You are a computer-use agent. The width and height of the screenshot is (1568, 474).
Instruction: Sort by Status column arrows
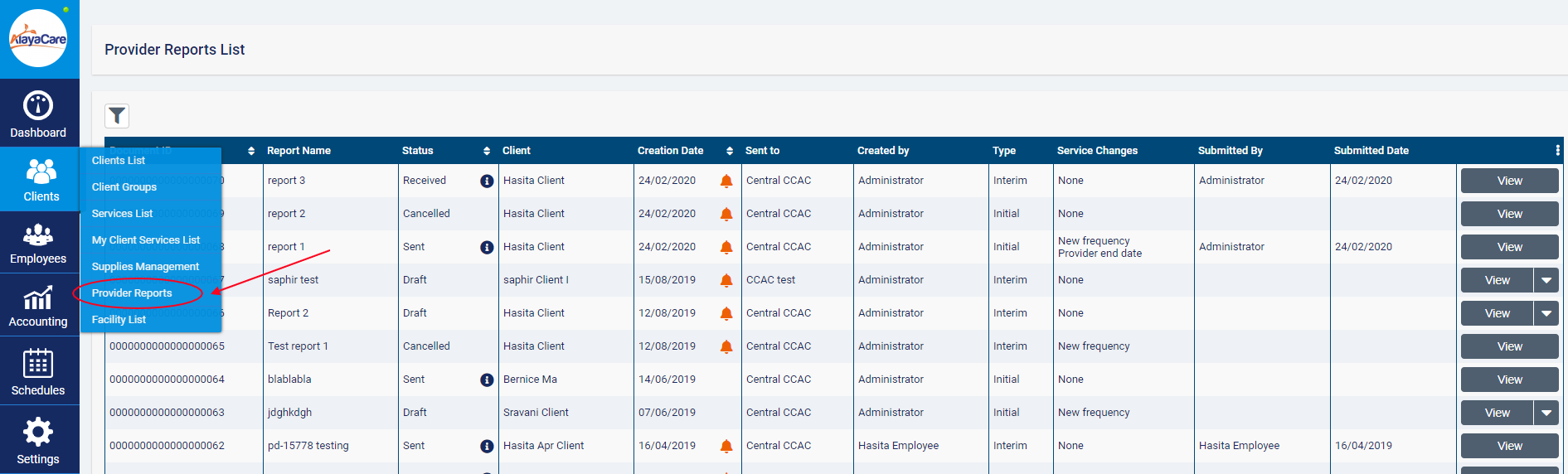pyautogui.click(x=487, y=151)
